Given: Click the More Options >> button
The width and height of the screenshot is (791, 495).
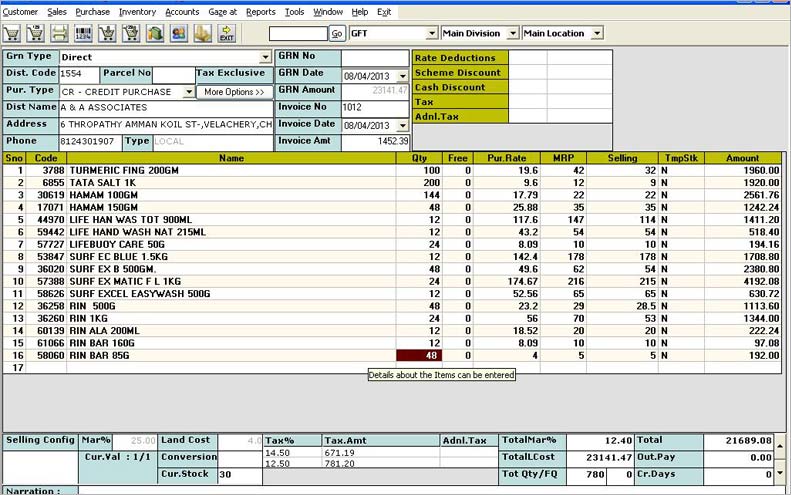Looking at the screenshot, I should pos(234,92).
